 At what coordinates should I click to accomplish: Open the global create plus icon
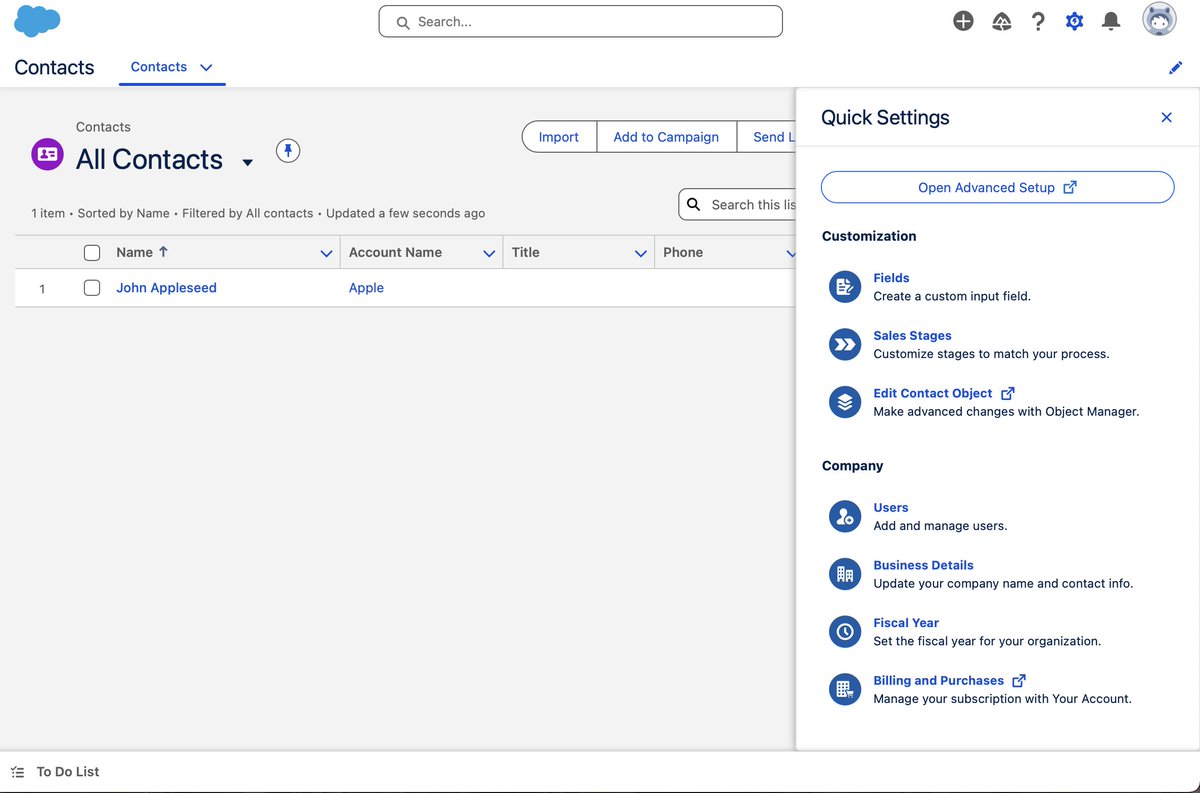(x=963, y=21)
